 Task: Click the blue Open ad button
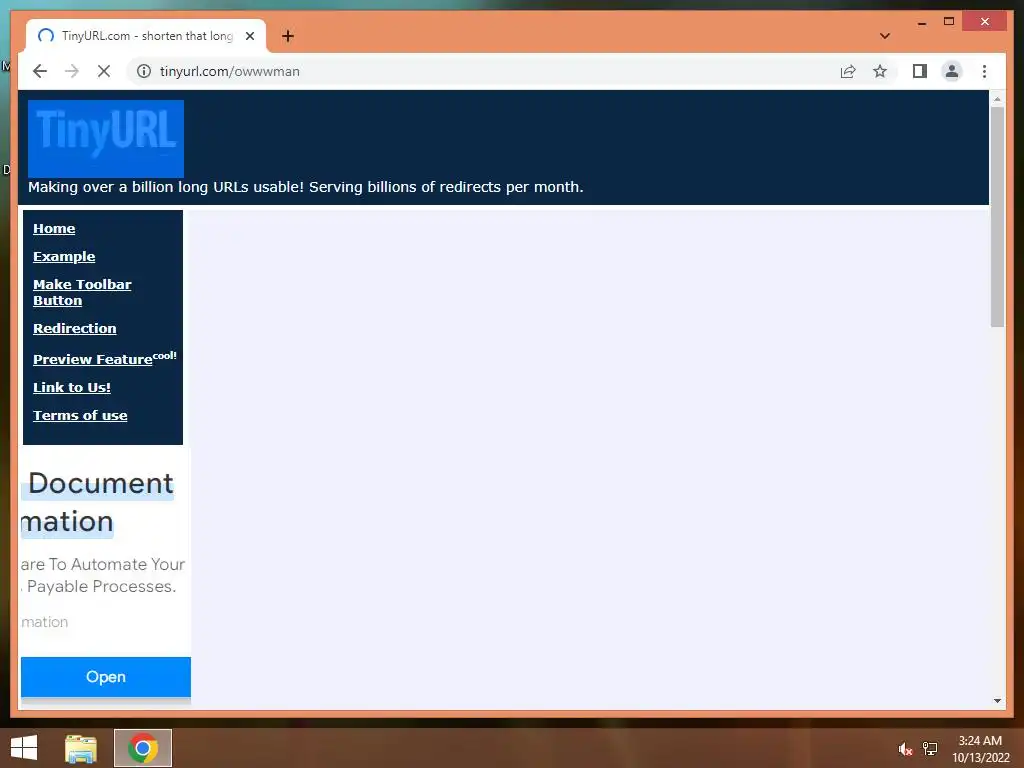pos(106,677)
